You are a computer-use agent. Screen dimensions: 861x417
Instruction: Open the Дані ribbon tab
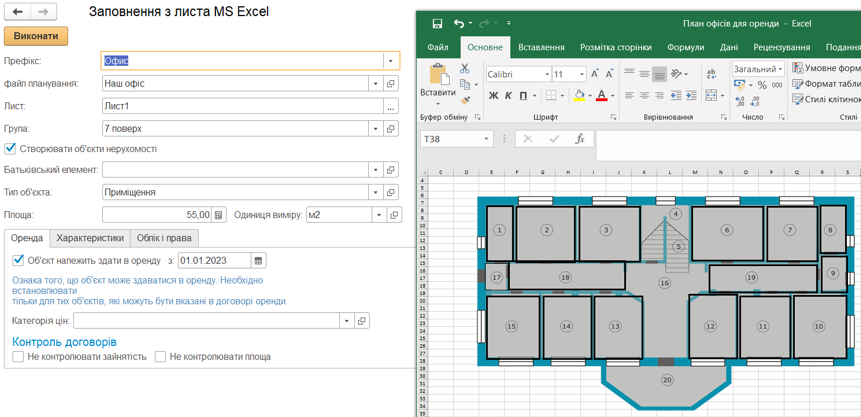pyautogui.click(x=729, y=48)
